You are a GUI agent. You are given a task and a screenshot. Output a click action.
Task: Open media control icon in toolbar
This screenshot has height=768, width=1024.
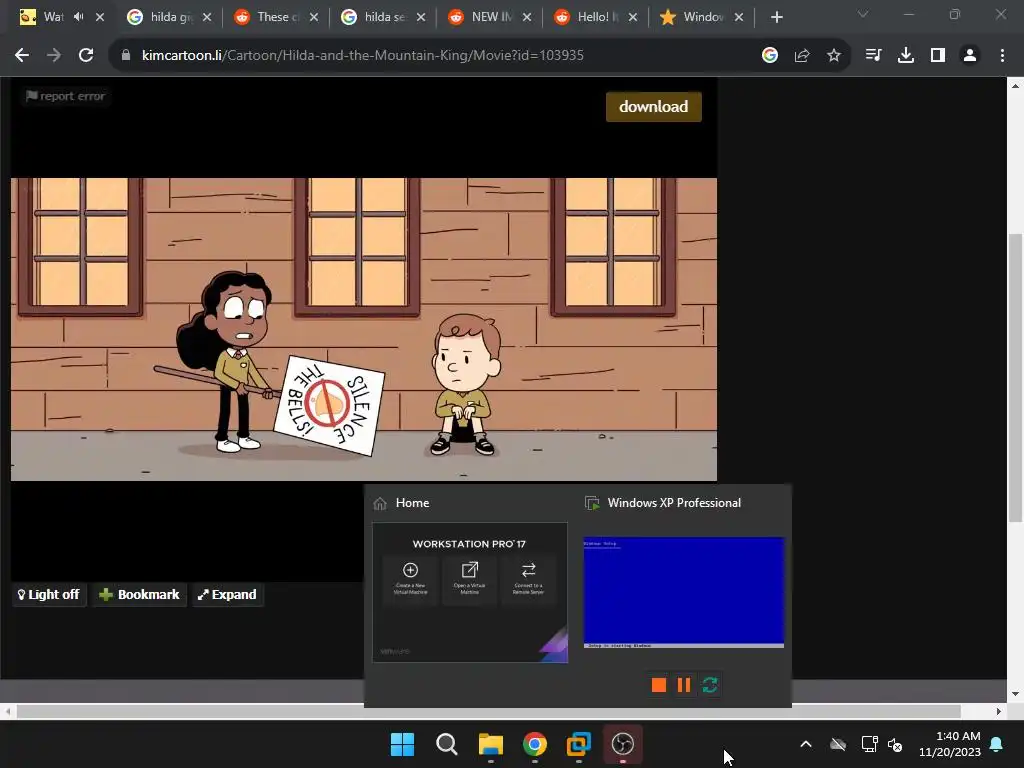tap(873, 56)
